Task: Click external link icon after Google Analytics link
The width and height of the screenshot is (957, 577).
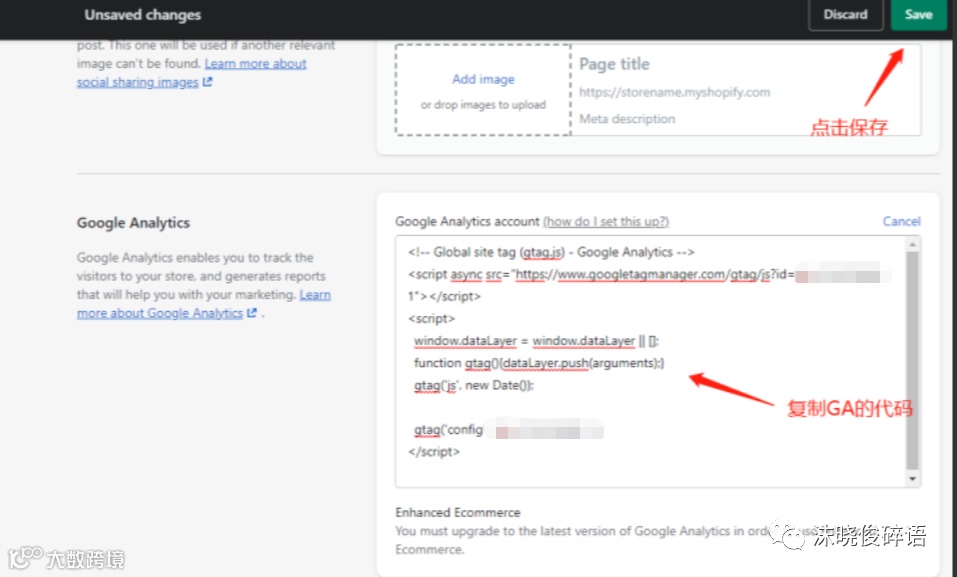Action: (251, 313)
